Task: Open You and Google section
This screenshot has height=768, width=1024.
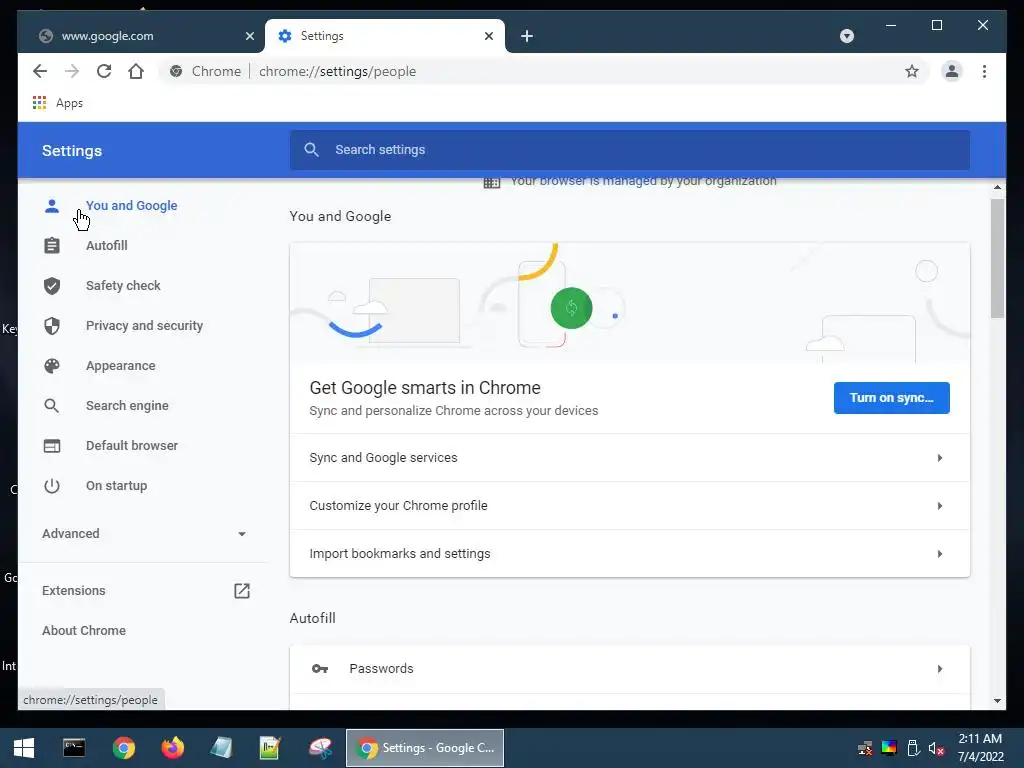Action: click(131, 206)
